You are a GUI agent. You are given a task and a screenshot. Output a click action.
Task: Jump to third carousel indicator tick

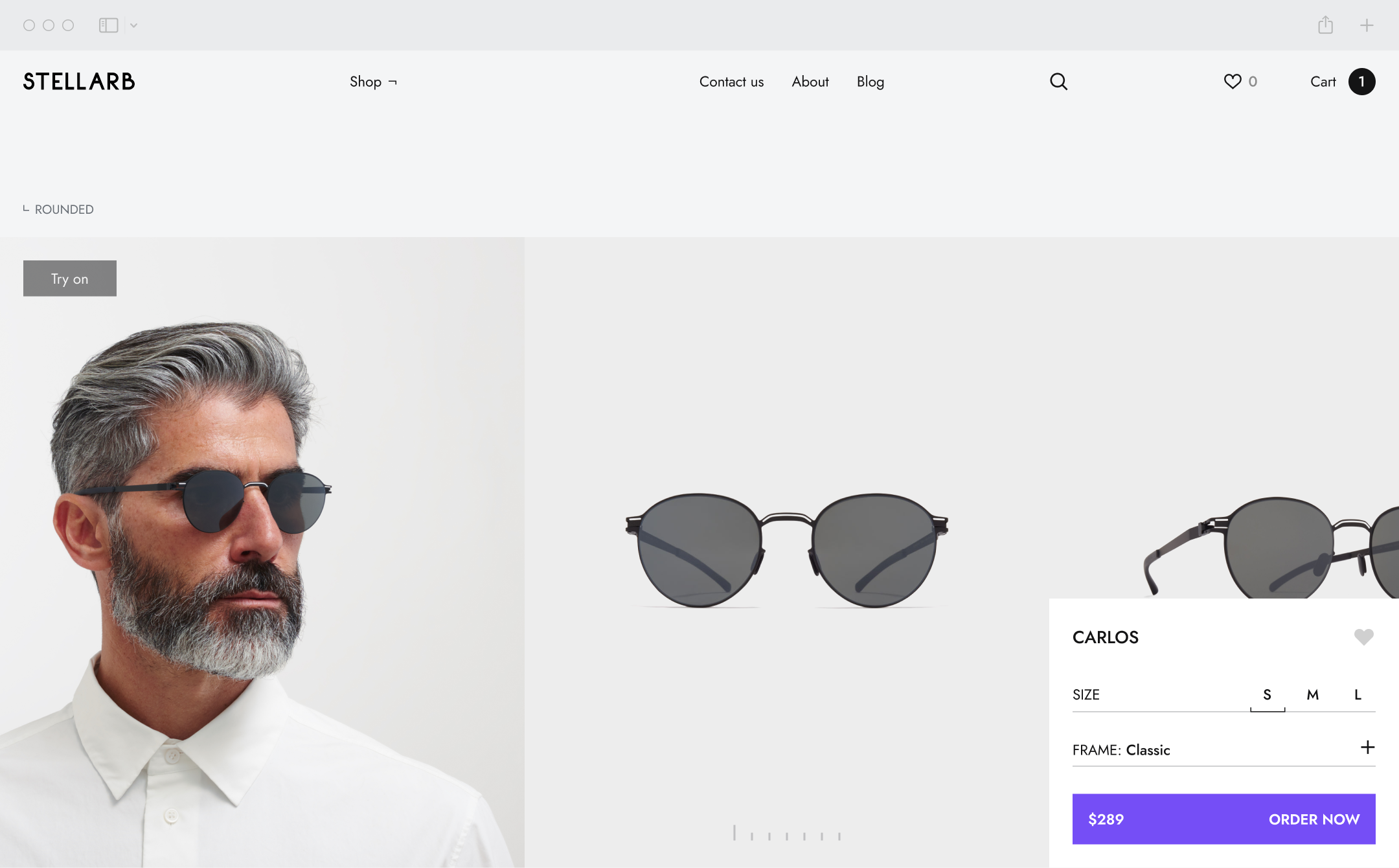coord(769,836)
